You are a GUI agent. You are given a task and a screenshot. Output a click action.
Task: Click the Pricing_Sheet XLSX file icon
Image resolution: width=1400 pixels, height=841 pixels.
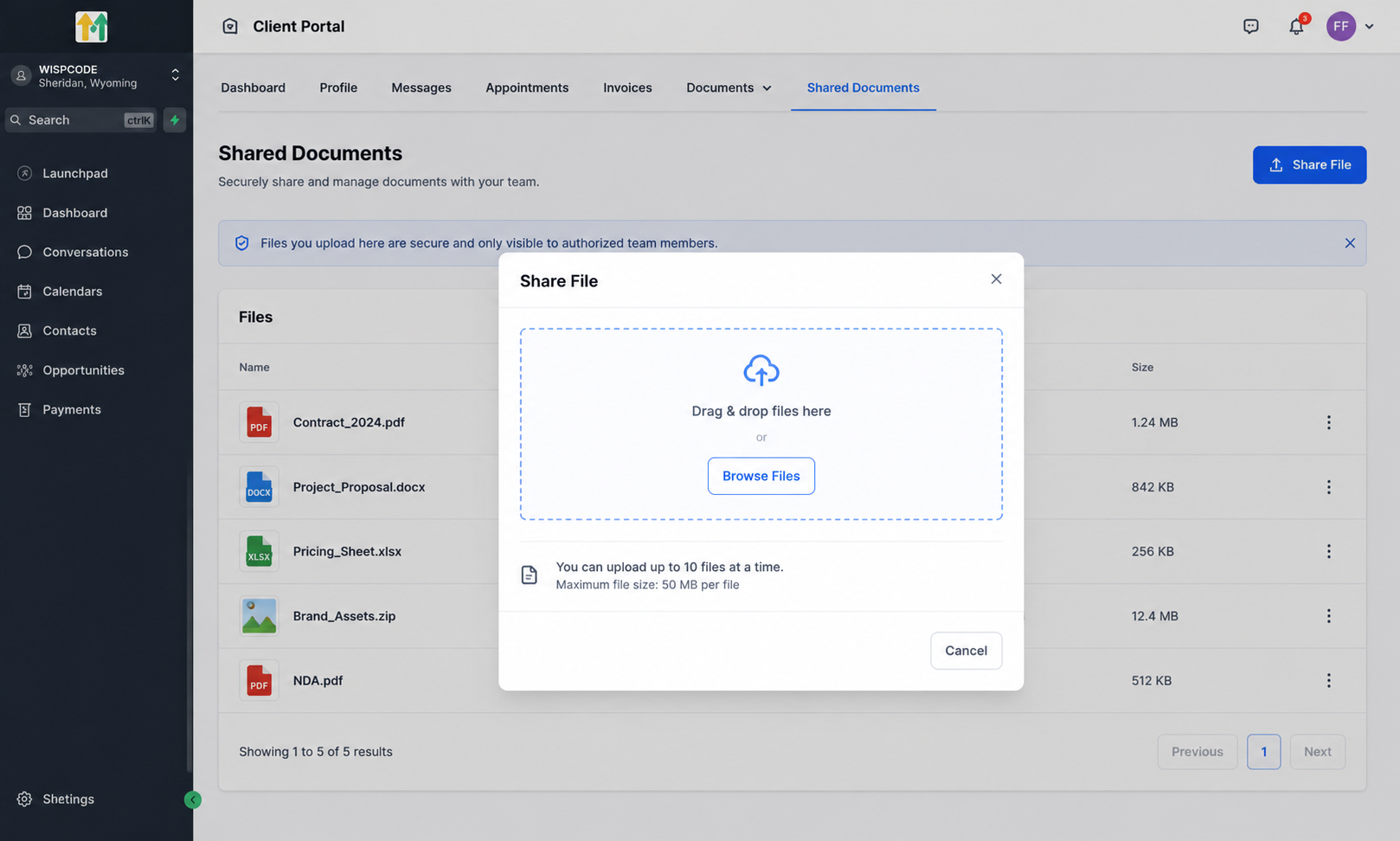point(259,551)
